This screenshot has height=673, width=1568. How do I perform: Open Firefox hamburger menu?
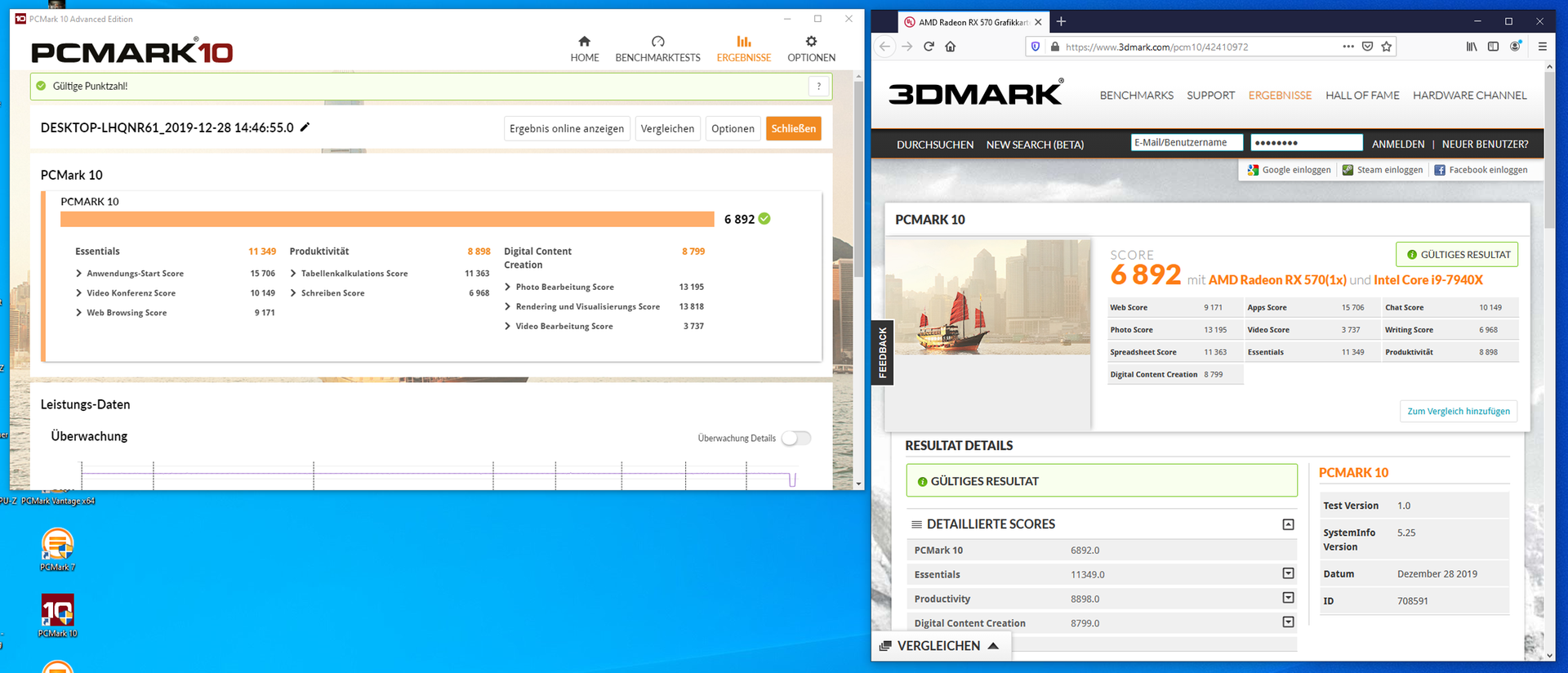[x=1543, y=47]
